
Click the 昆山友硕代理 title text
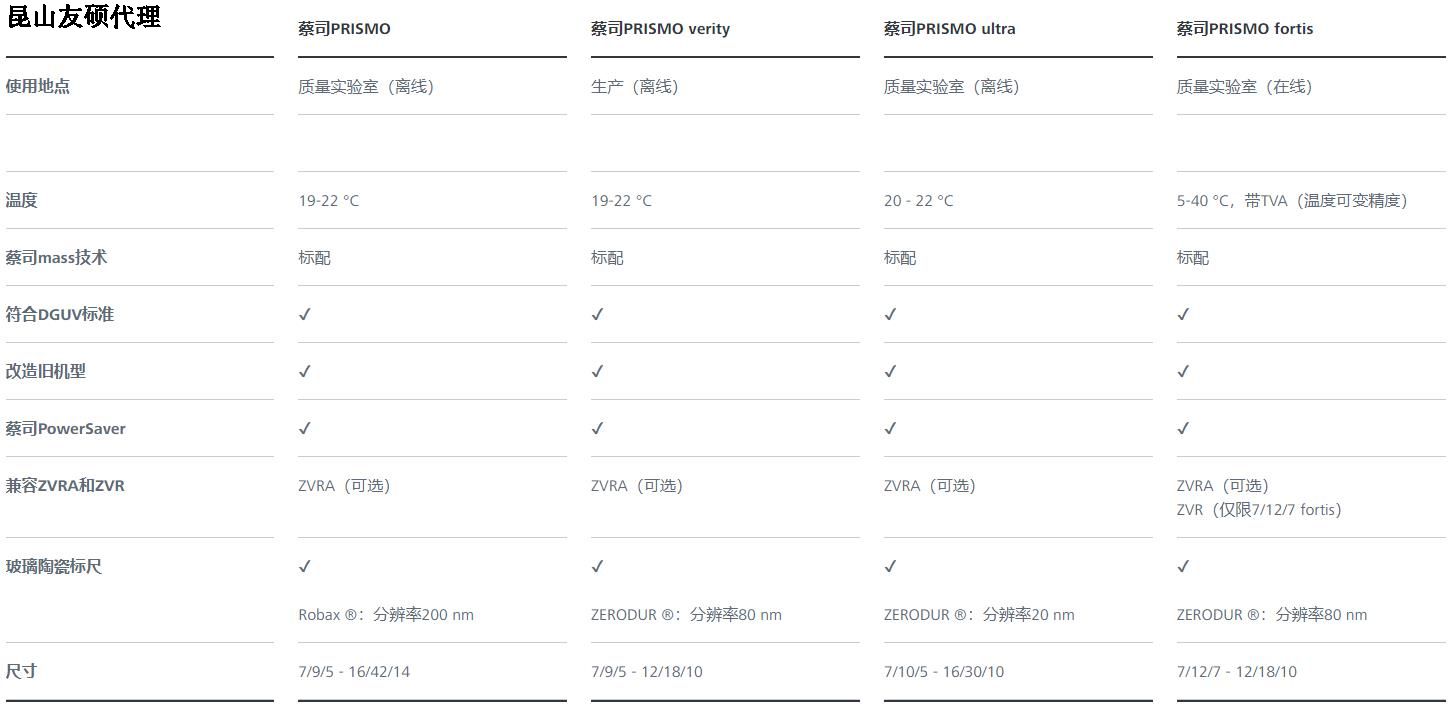click(84, 16)
